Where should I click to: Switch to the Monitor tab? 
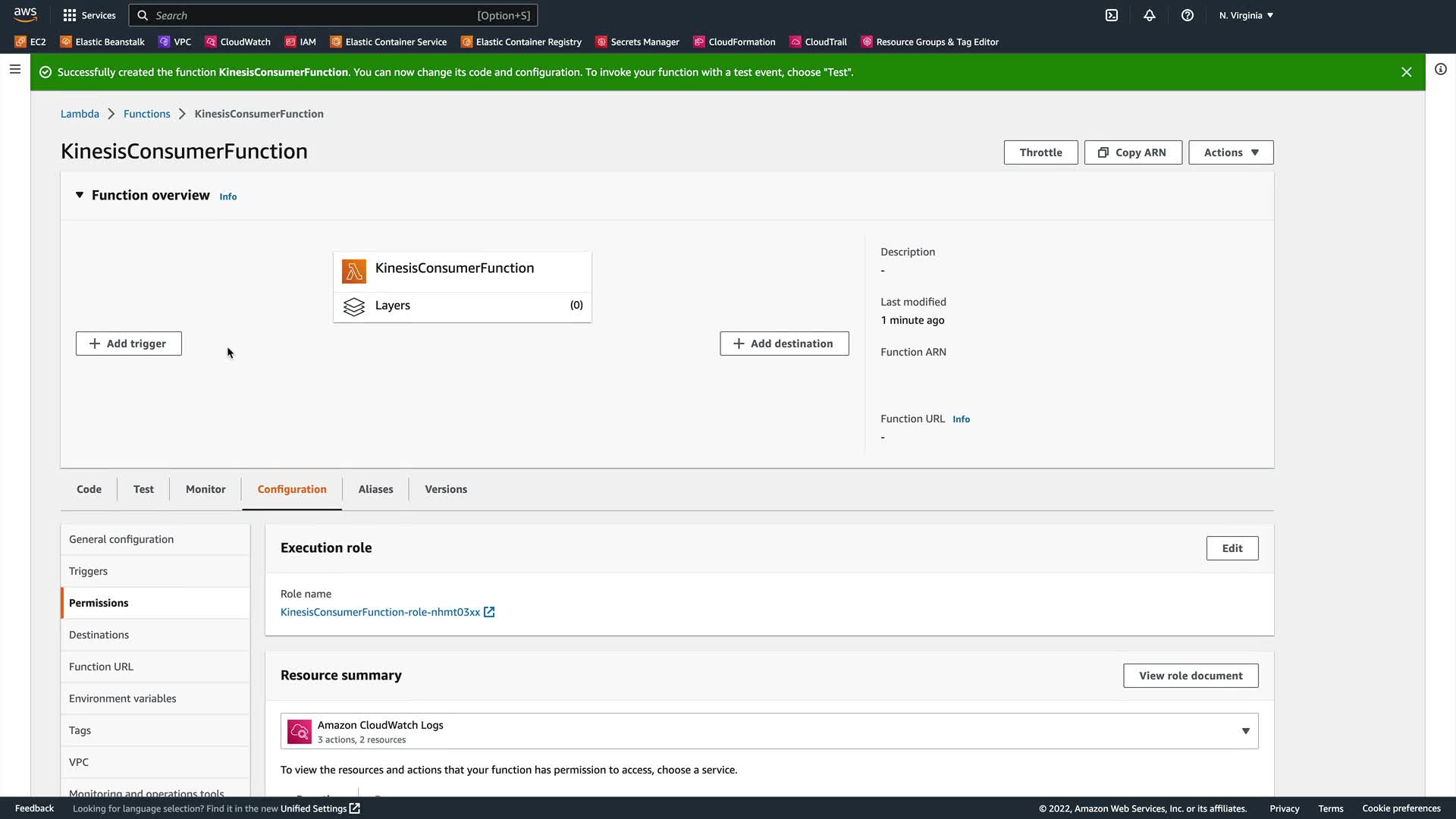pos(206,489)
